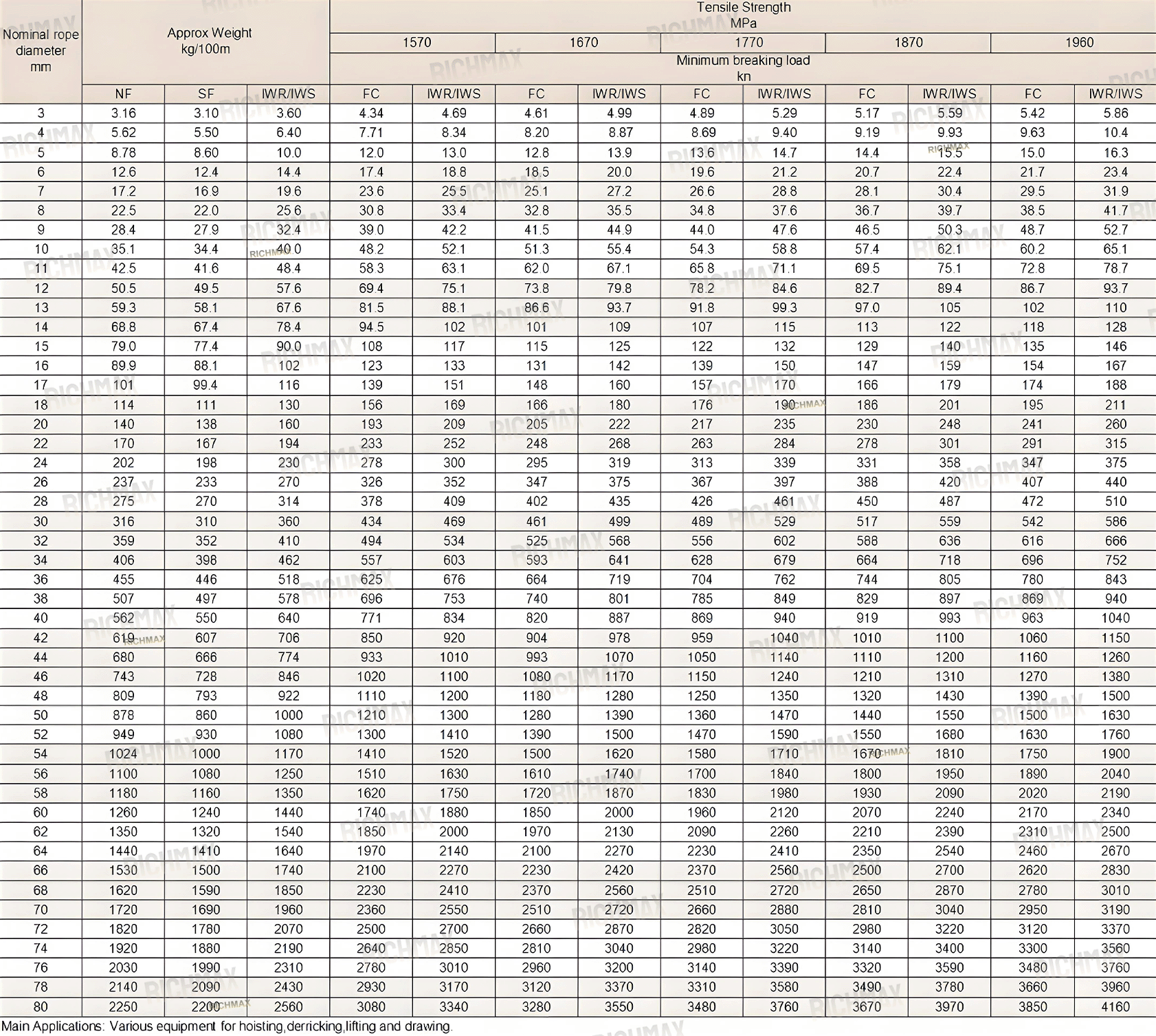Select the 1960 tensile strength header
Viewport: 1156px width, 1036px height.
[x=1078, y=43]
